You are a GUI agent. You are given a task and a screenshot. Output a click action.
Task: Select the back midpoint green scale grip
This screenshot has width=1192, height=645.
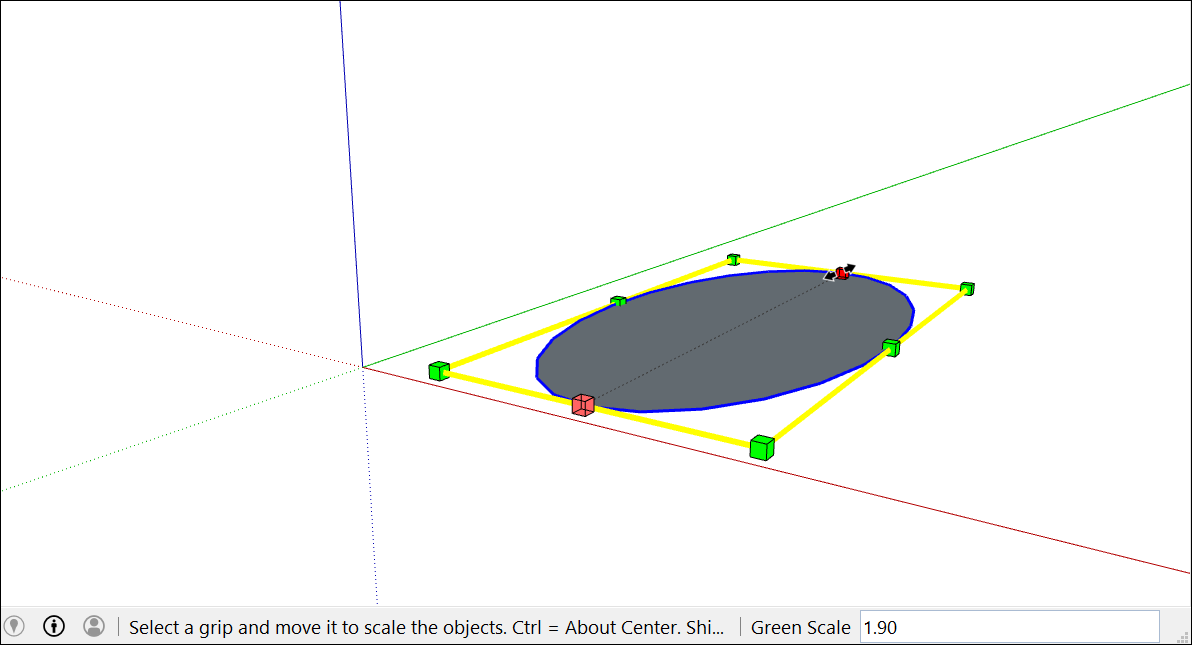coord(619,299)
